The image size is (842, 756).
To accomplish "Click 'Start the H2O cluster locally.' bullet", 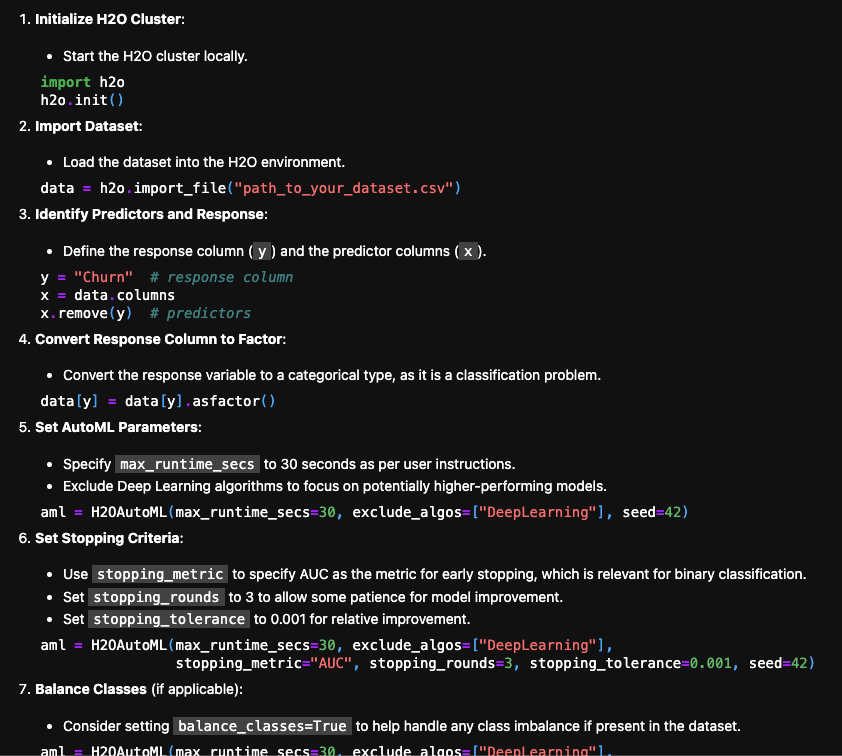I will (x=155, y=56).
